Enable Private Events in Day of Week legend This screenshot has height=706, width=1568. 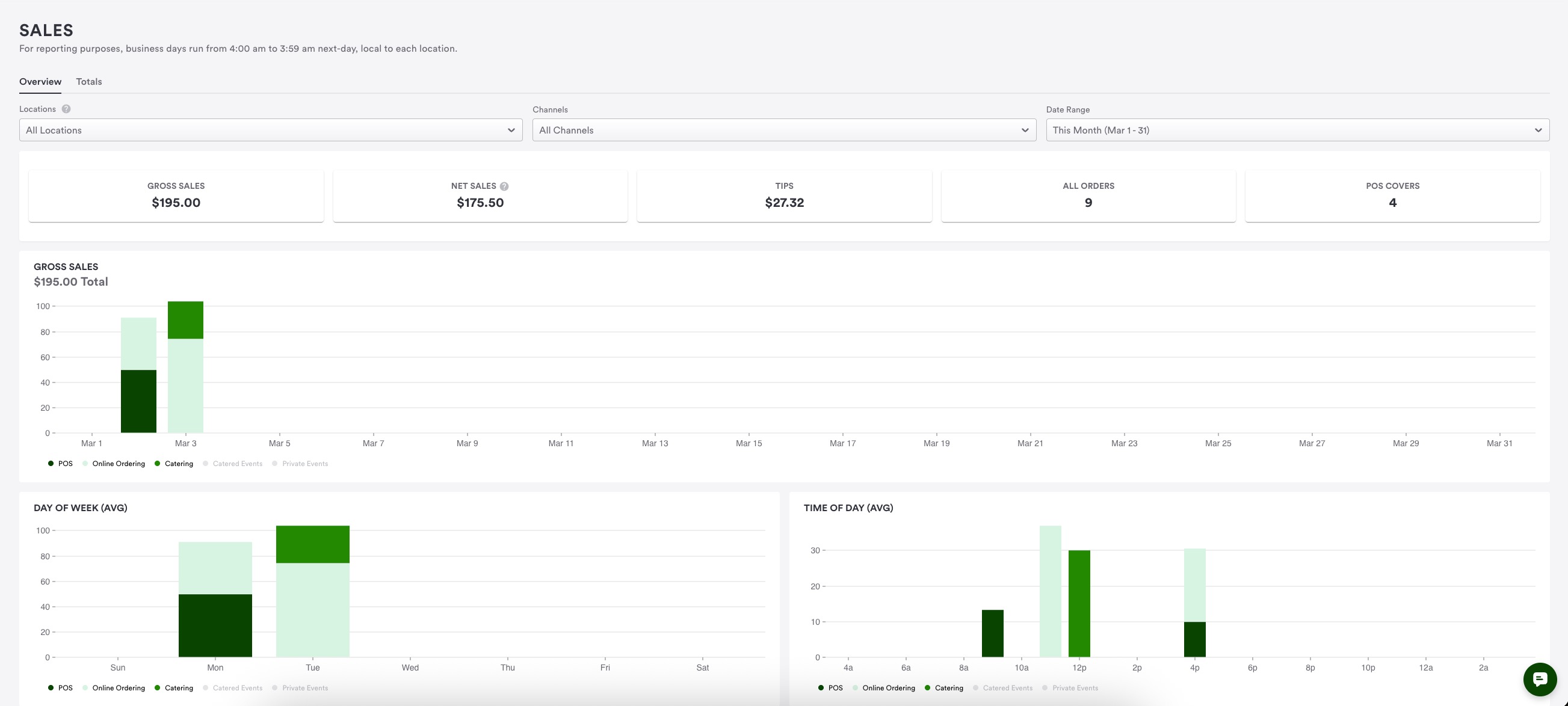(300, 689)
